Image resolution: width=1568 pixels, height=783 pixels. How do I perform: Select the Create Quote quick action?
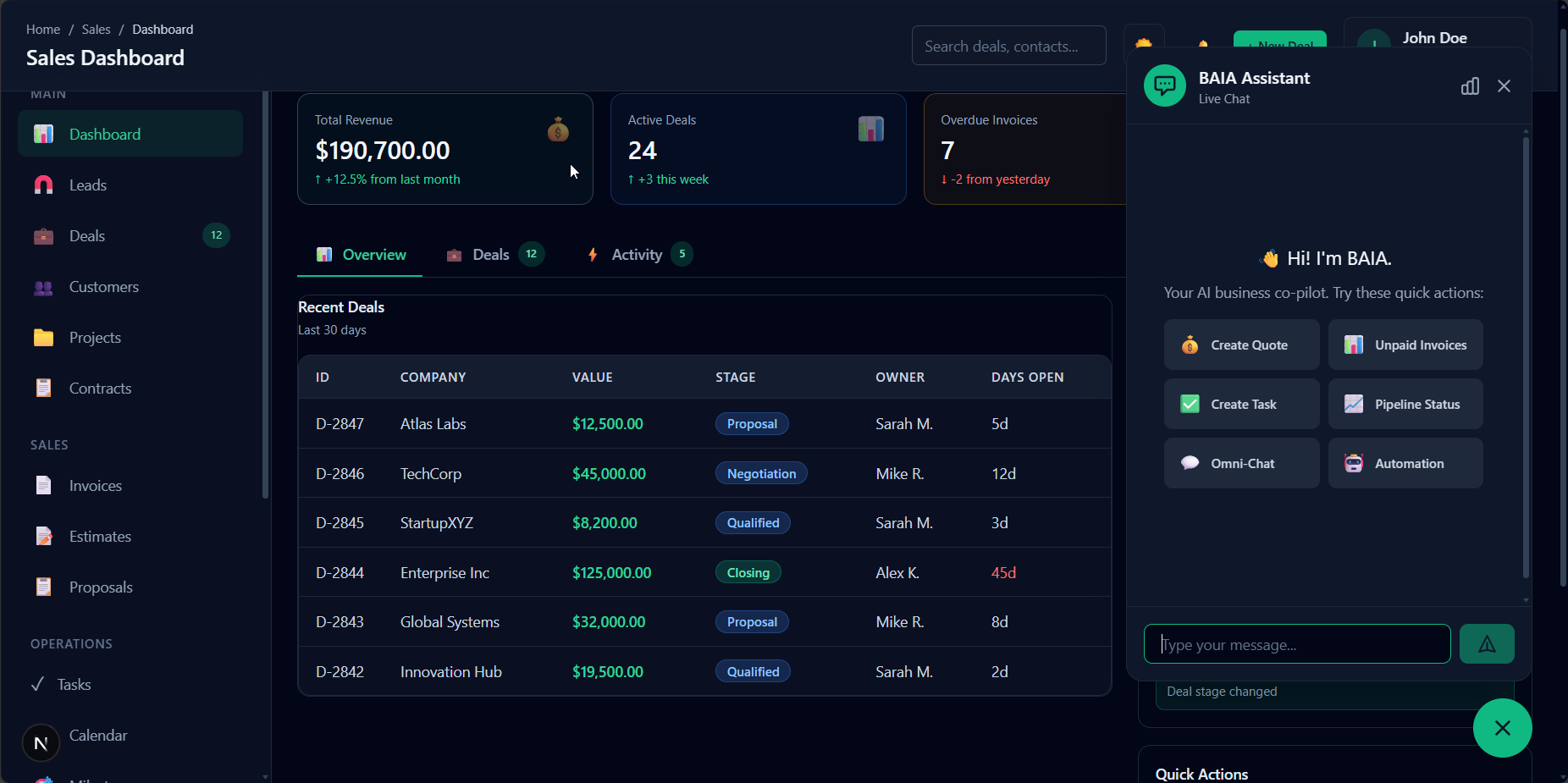click(x=1241, y=345)
